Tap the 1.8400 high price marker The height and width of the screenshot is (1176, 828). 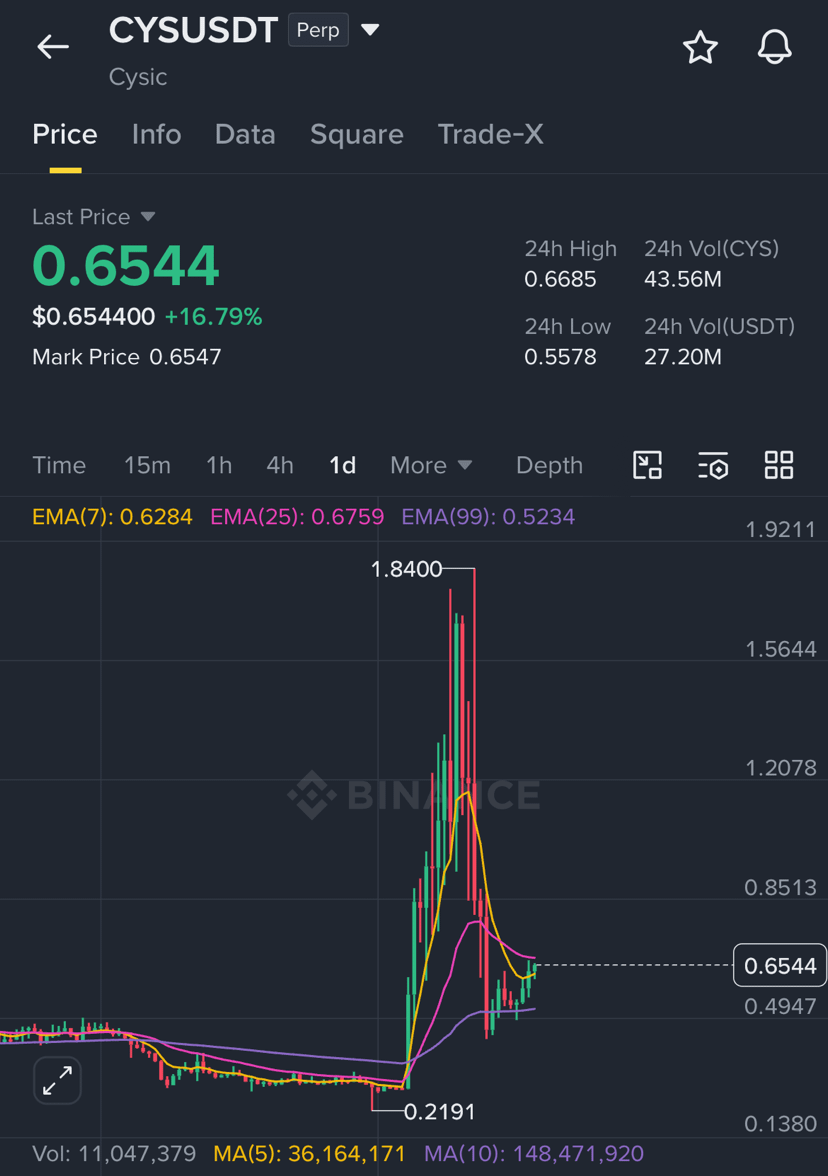pos(406,569)
